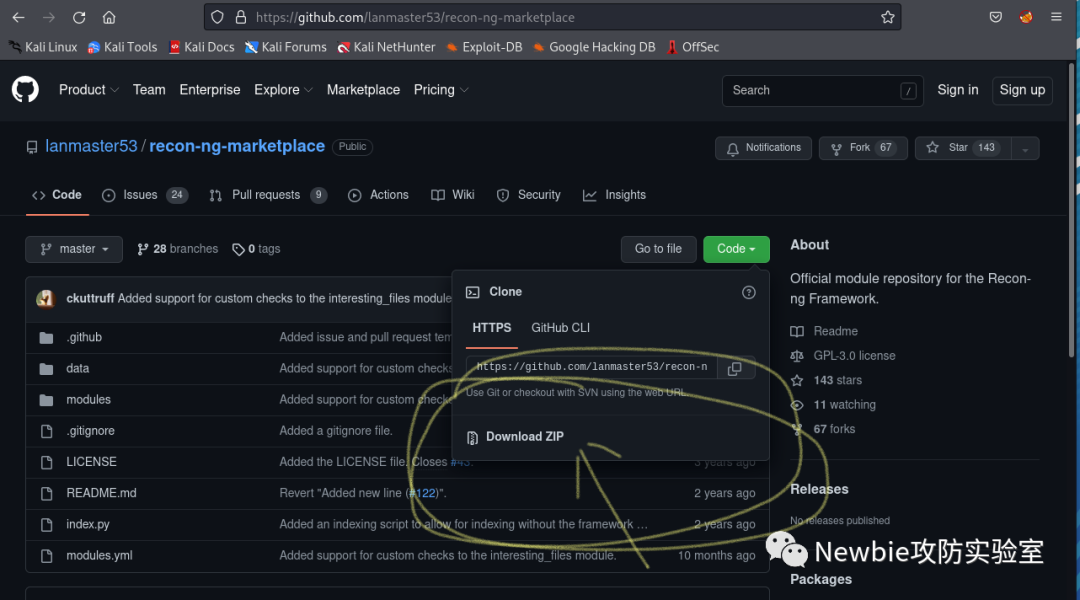Open the Readme link in About

coord(824,331)
